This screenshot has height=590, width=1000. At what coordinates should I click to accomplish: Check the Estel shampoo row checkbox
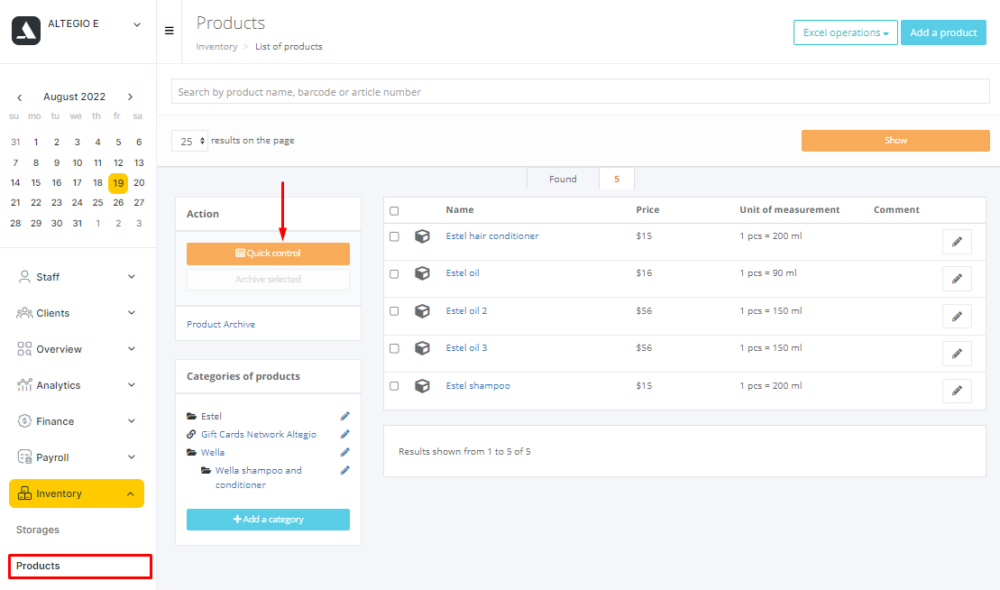tap(394, 386)
